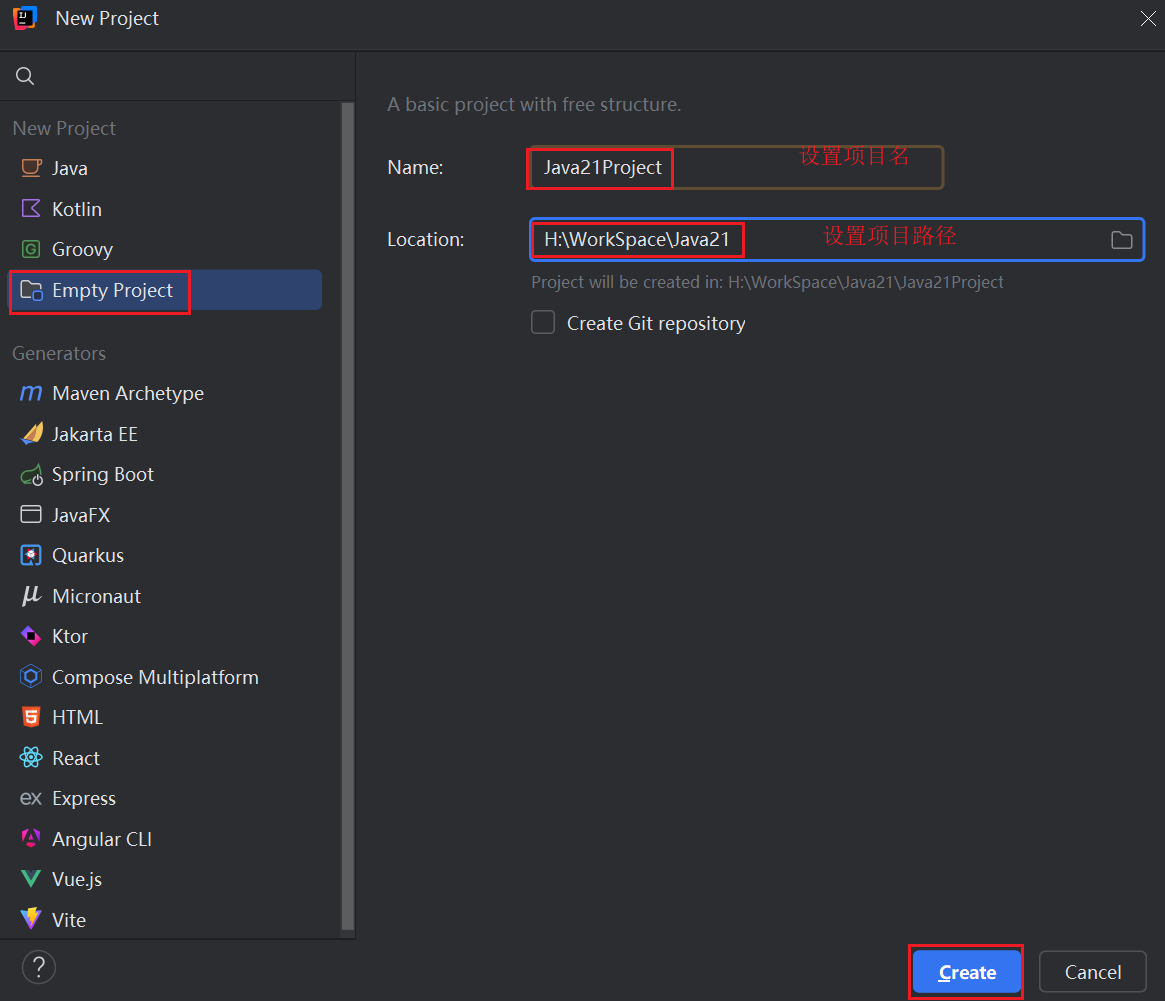Click the Java coffee cup icon
1165x1001 pixels.
coord(31,168)
